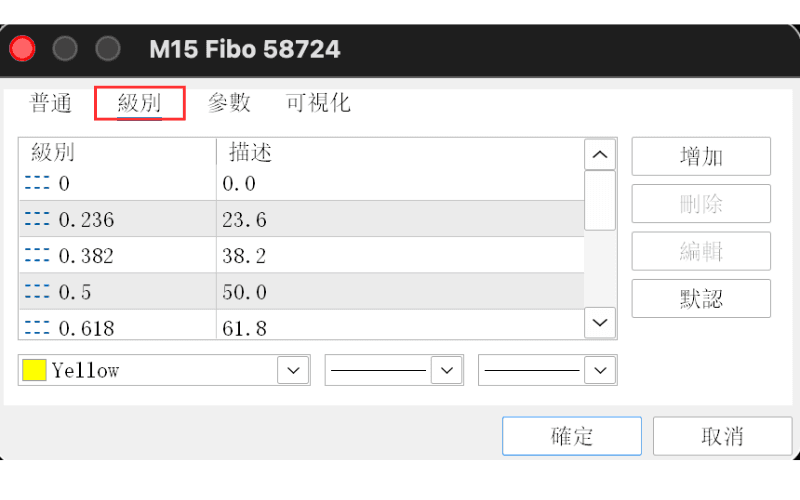Expand the line style dropdown
This screenshot has height=500, width=800.
447,370
